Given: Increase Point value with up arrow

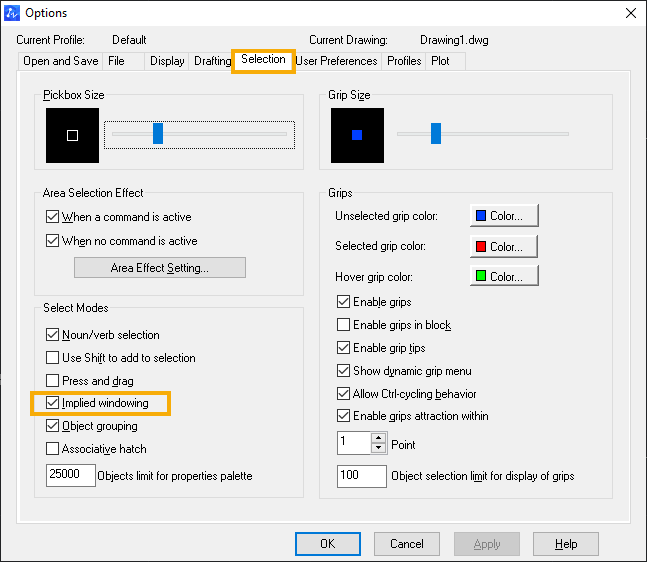Looking at the screenshot, I should (378, 438).
